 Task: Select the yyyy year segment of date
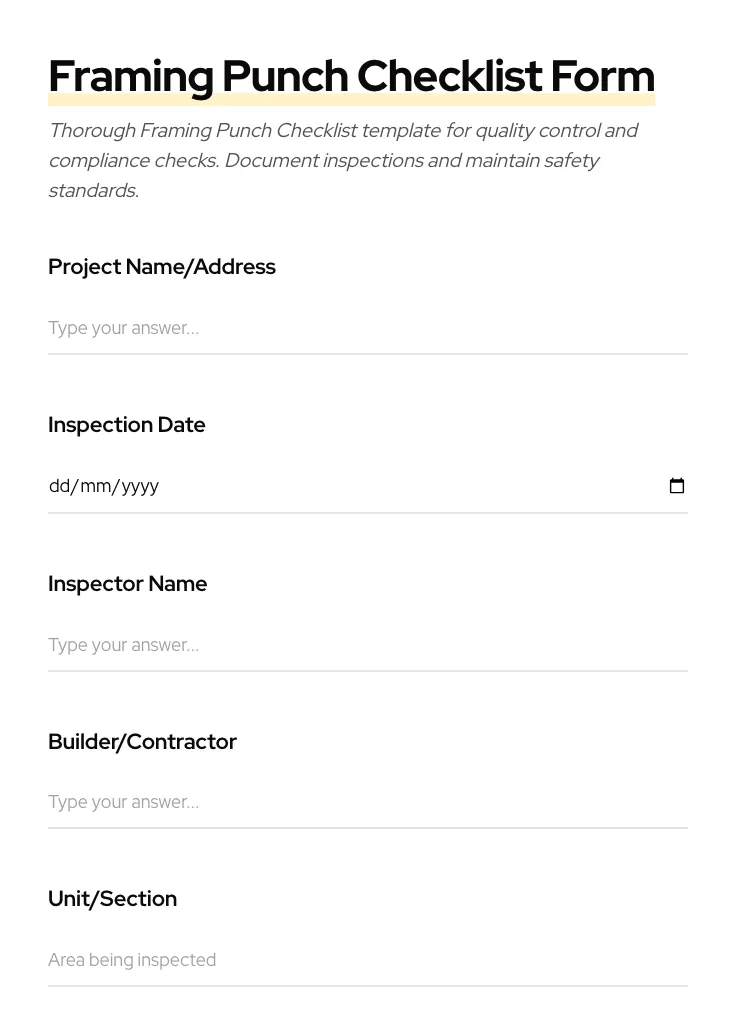(x=140, y=486)
